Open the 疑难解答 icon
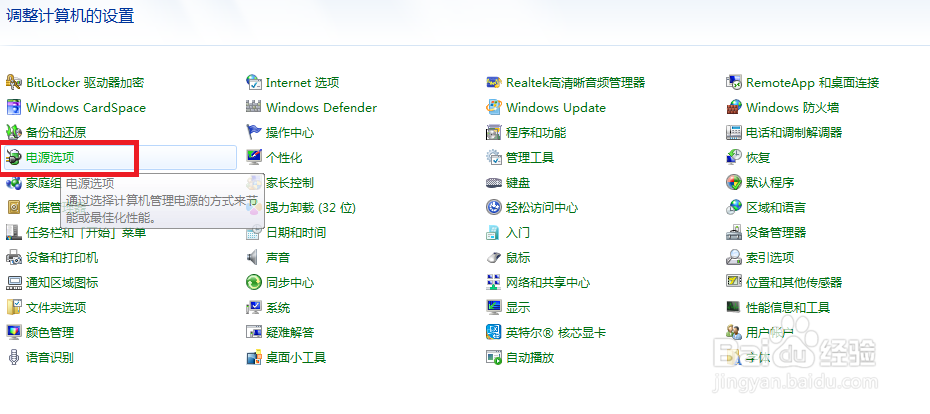Image resolution: width=930 pixels, height=414 pixels. tap(254, 332)
